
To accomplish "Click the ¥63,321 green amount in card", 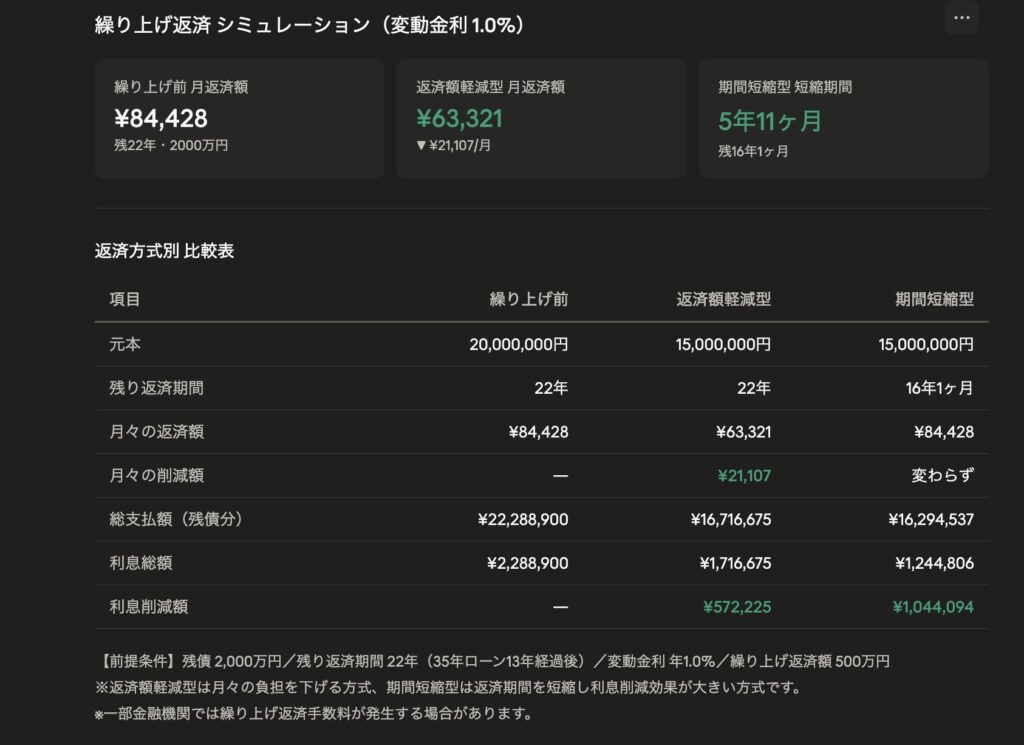I will click(x=460, y=119).
